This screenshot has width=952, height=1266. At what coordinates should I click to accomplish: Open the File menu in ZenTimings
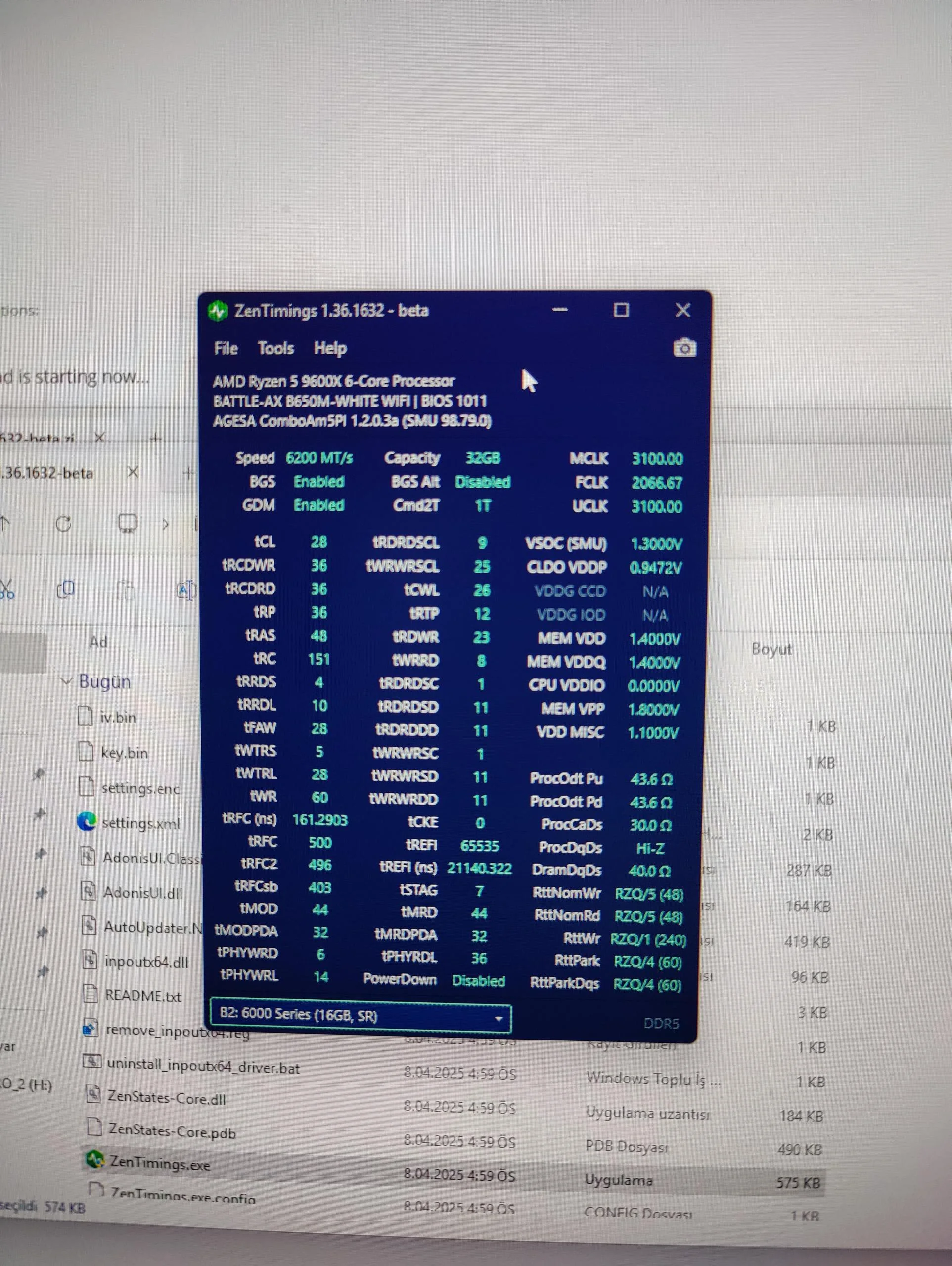(x=226, y=348)
